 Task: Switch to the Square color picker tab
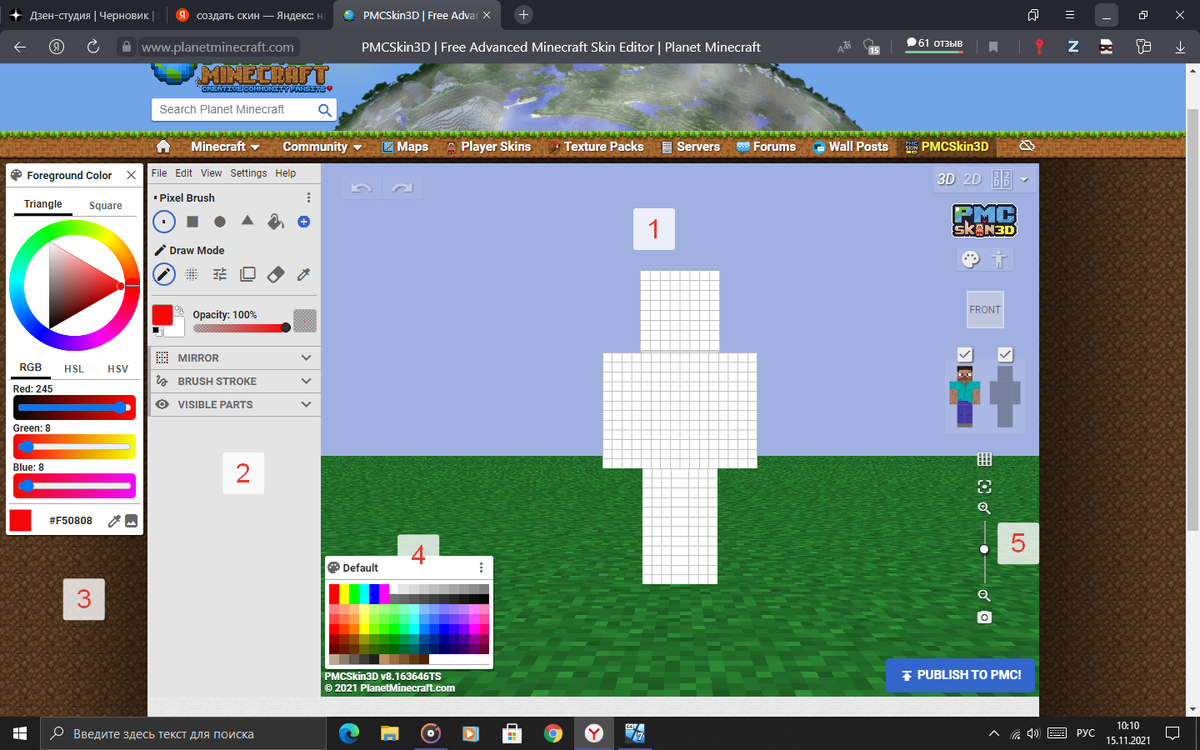(x=105, y=205)
